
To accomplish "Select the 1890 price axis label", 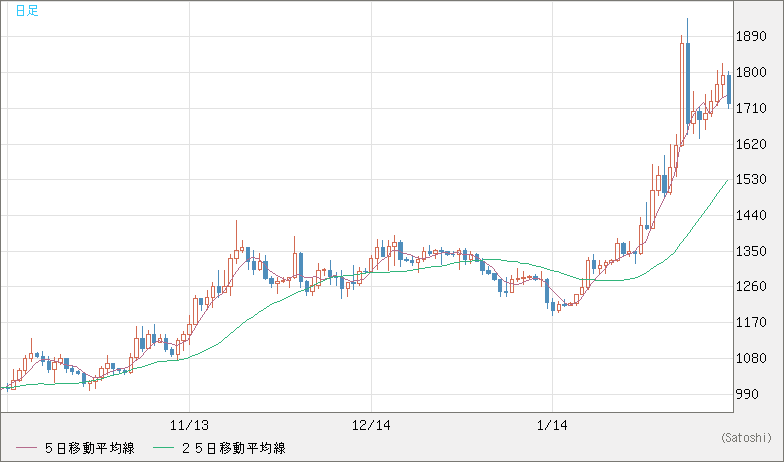I will 751,36.
